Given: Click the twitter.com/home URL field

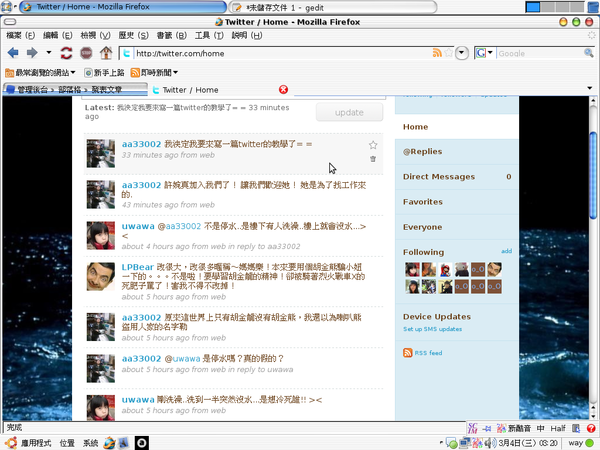Looking at the screenshot, I should click(x=282, y=54).
